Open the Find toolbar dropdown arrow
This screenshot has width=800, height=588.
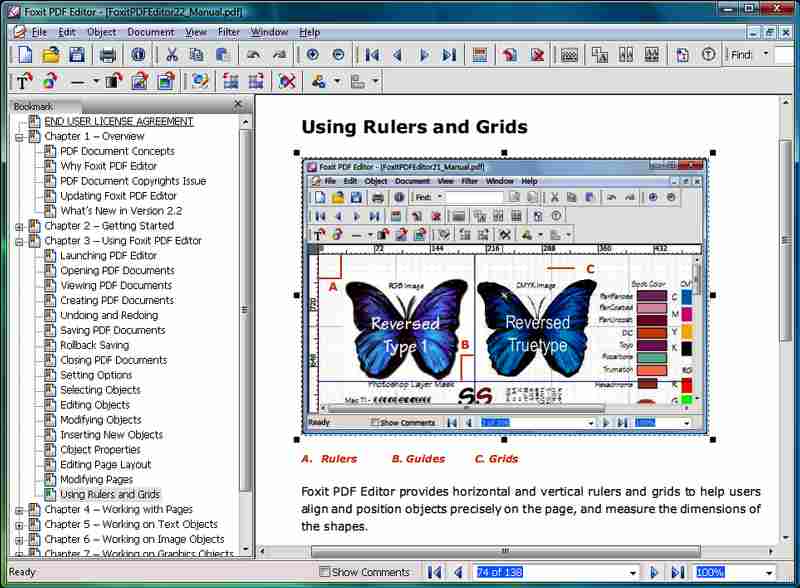click(765, 54)
